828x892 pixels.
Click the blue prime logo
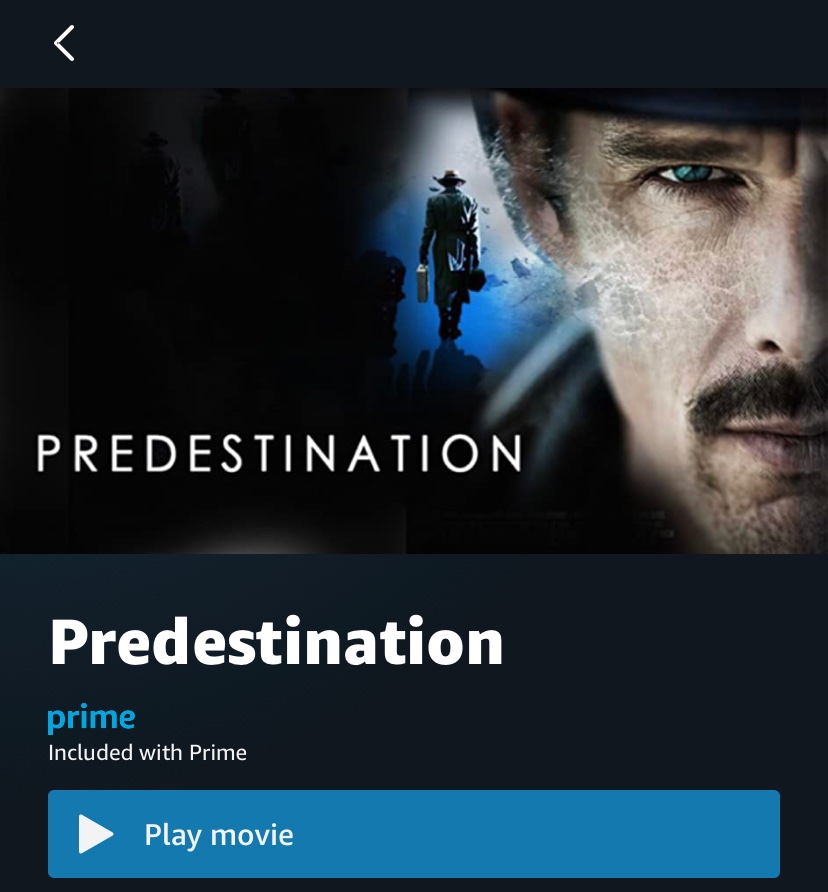(x=91, y=718)
